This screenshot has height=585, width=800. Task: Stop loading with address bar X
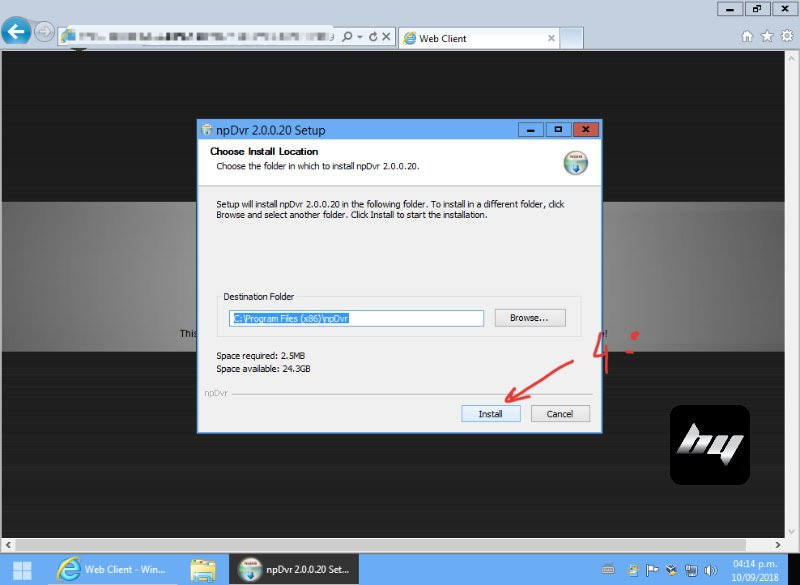click(386, 37)
